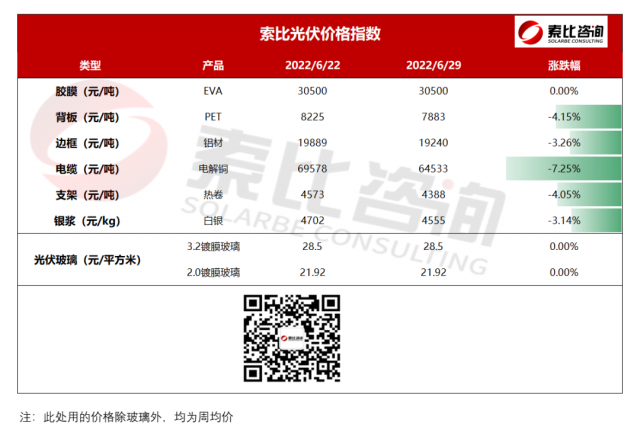The width and height of the screenshot is (640, 439).
Task: Select the 胶膜（元/吨）row label
Action: point(90,91)
